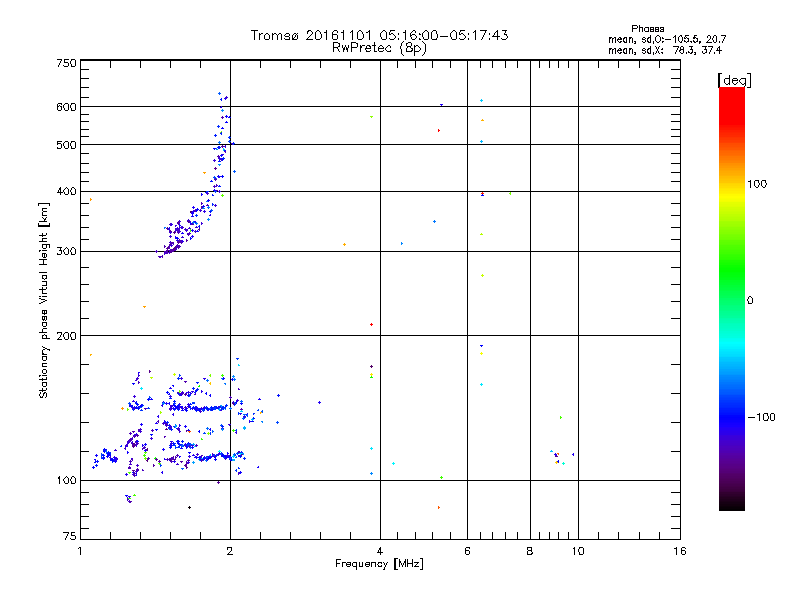The height and width of the screenshot is (600, 800).
Task: Click the '[deg]' colorbar unit label
Action: pyautogui.click(x=734, y=80)
